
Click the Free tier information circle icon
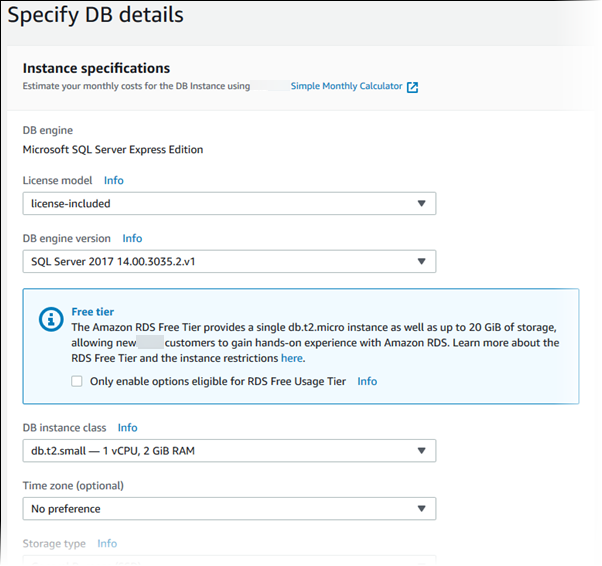[x=49, y=319]
